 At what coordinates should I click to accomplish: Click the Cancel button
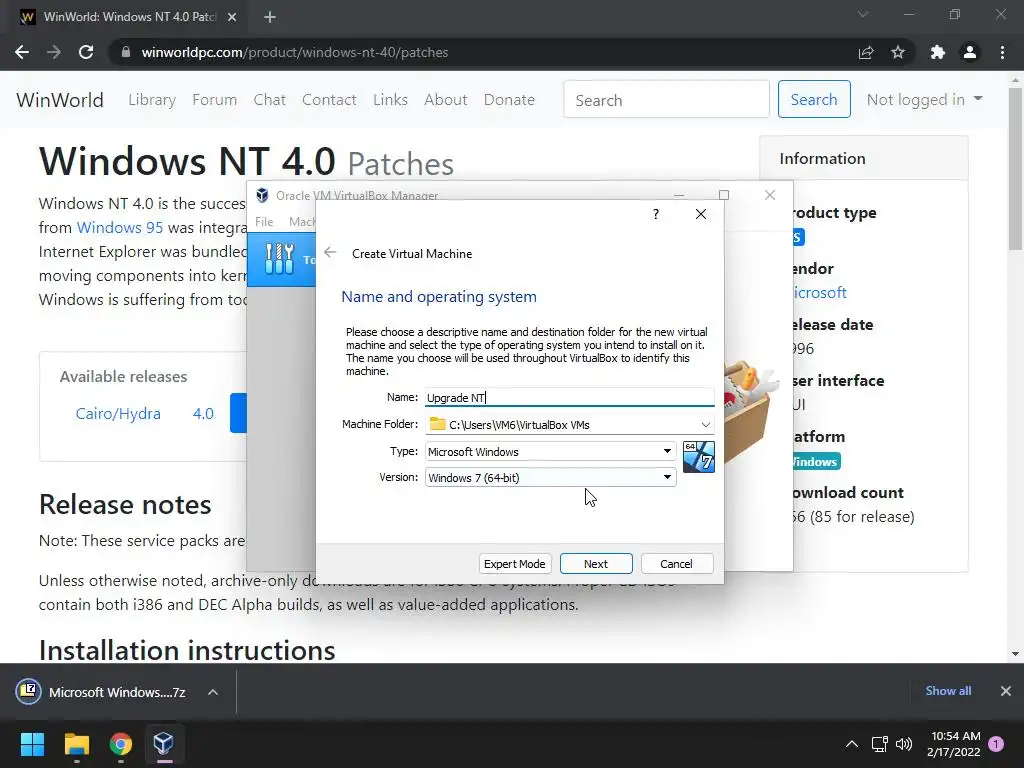[677, 564]
